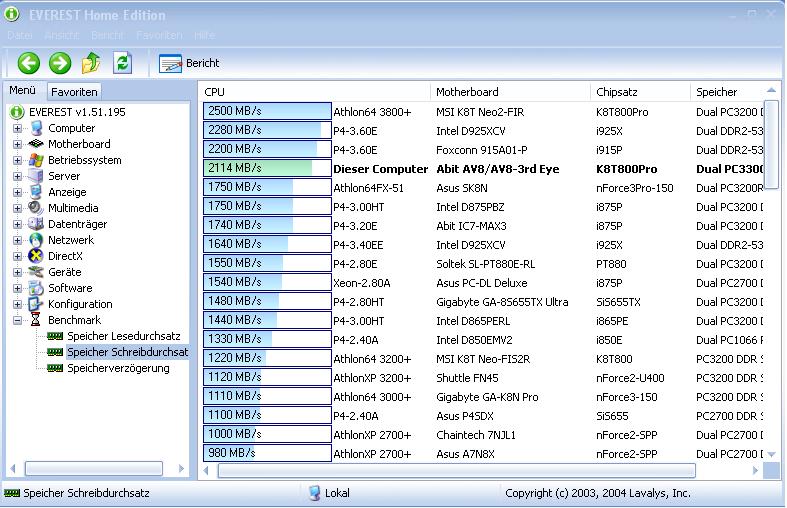Click the green 2114 MB/s result bar
787x508 pixels.
(x=267, y=168)
